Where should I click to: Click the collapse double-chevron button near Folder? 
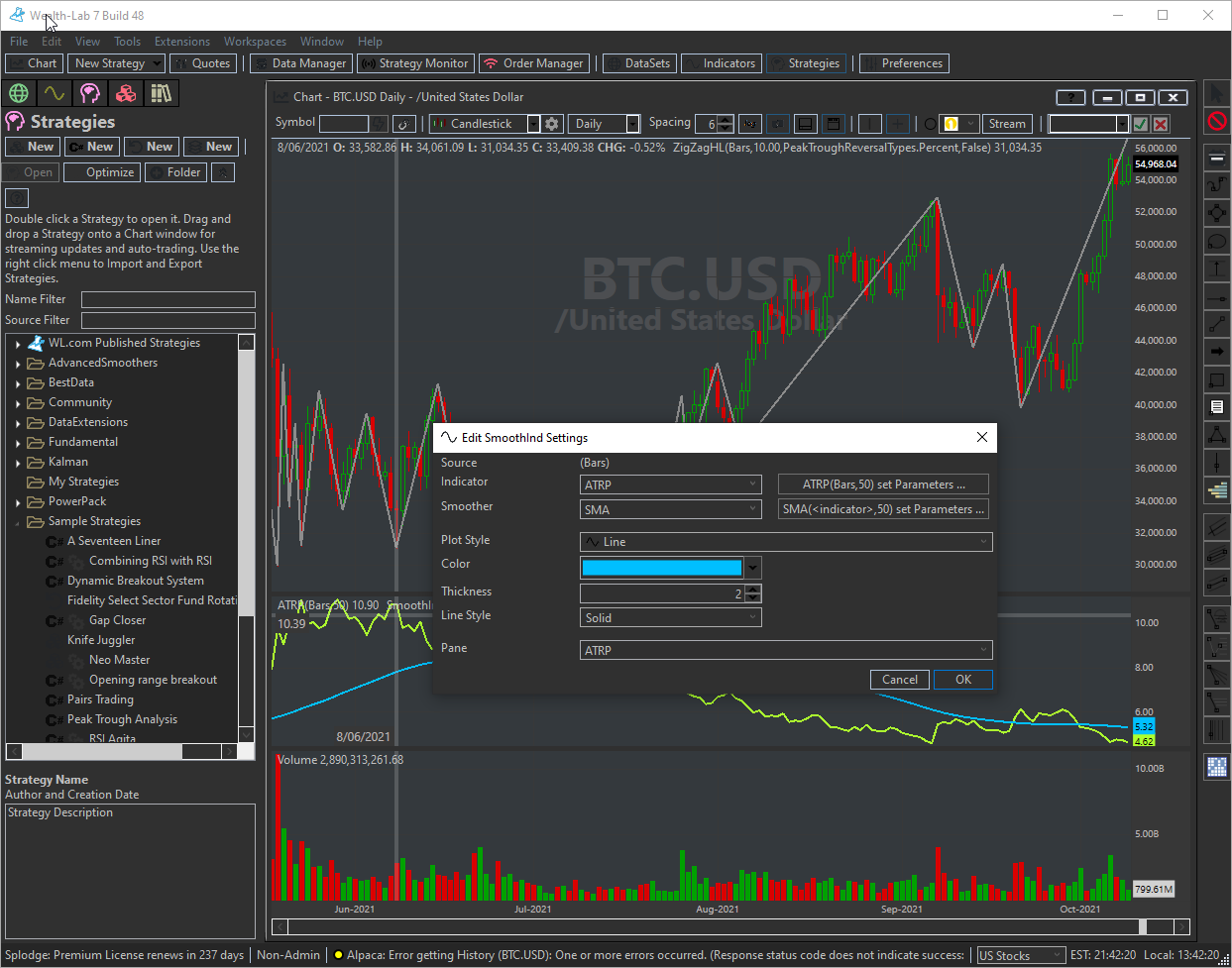223,172
